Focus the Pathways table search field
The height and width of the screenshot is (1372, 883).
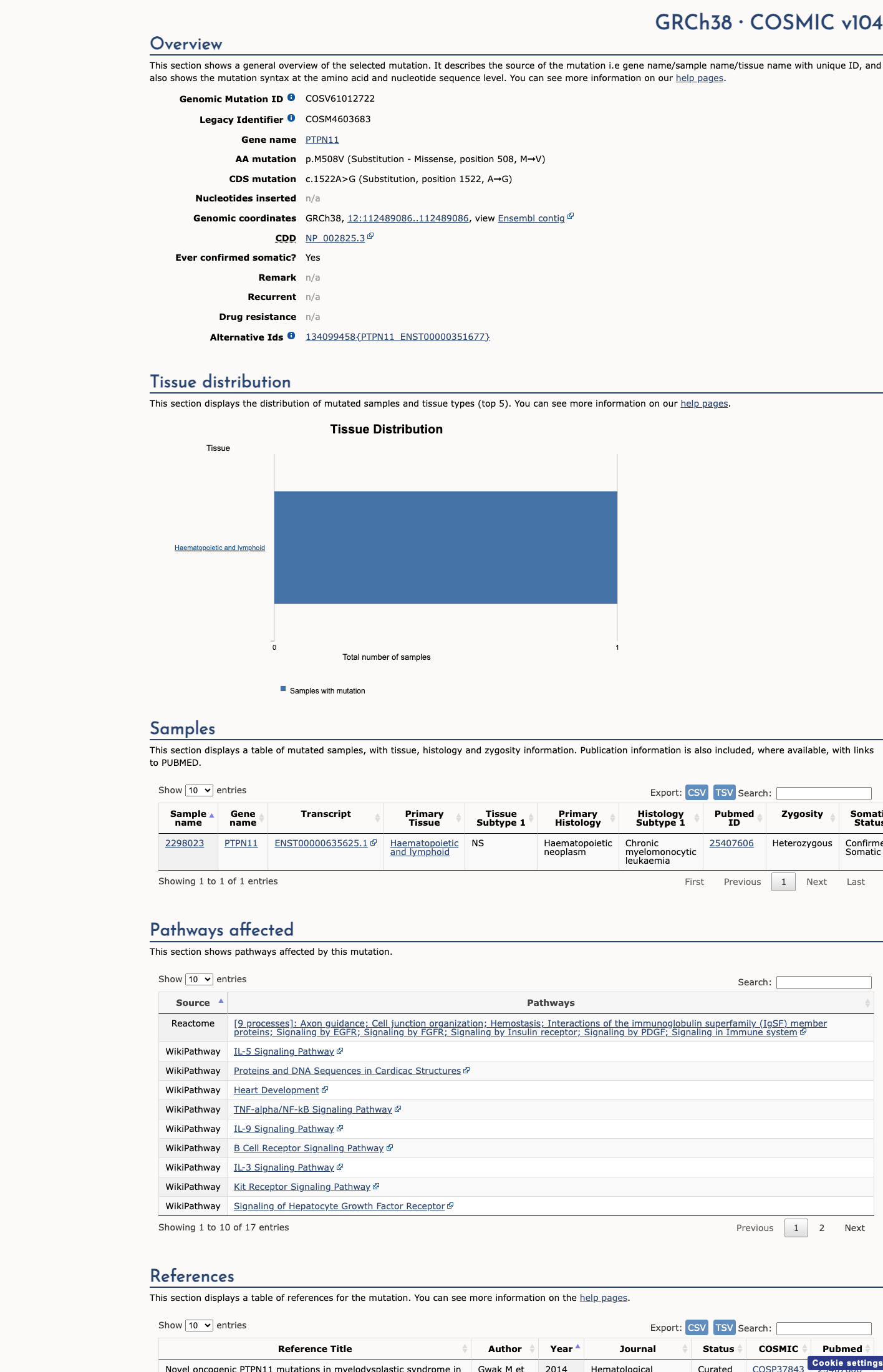[x=824, y=982]
